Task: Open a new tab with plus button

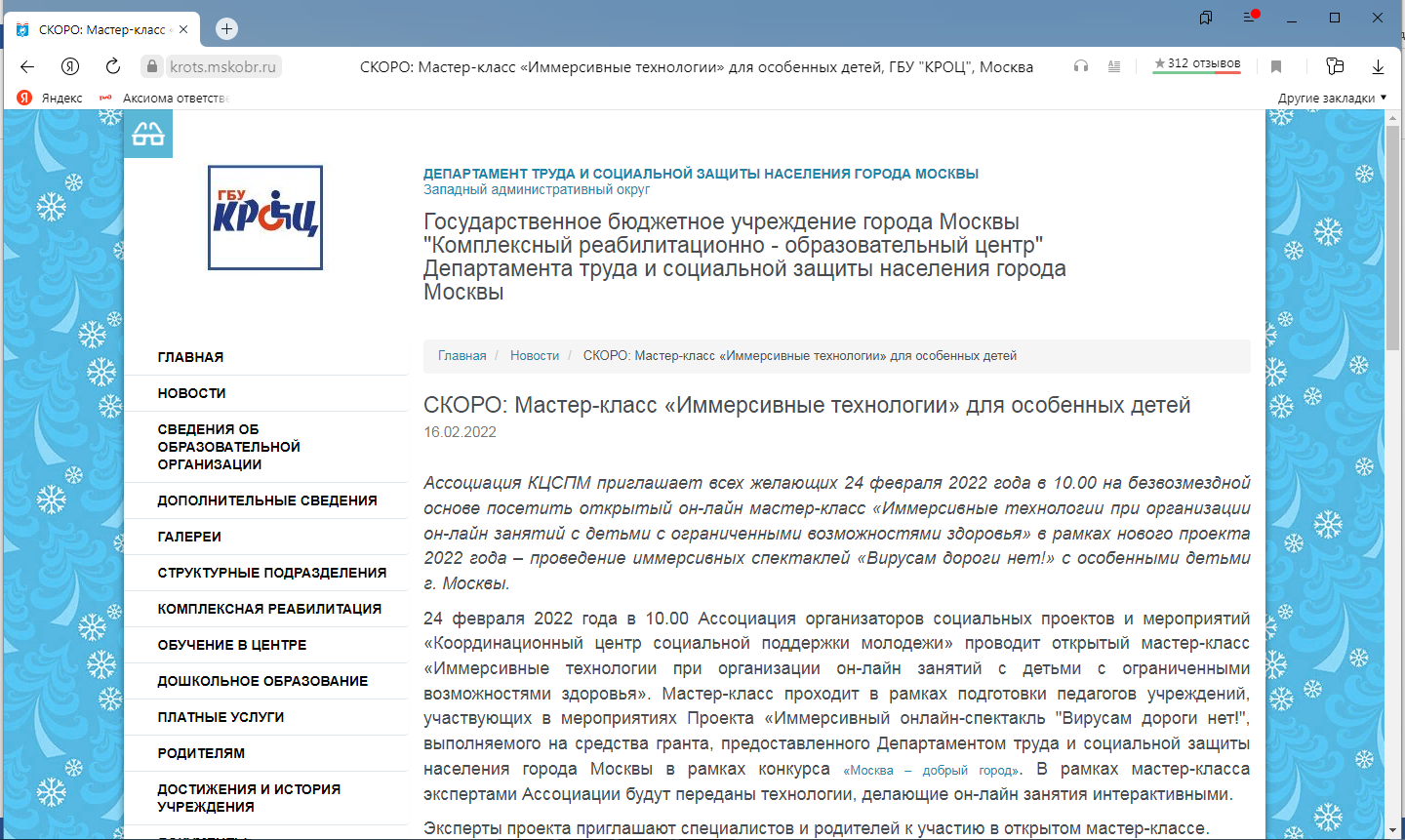Action: pyautogui.click(x=227, y=28)
